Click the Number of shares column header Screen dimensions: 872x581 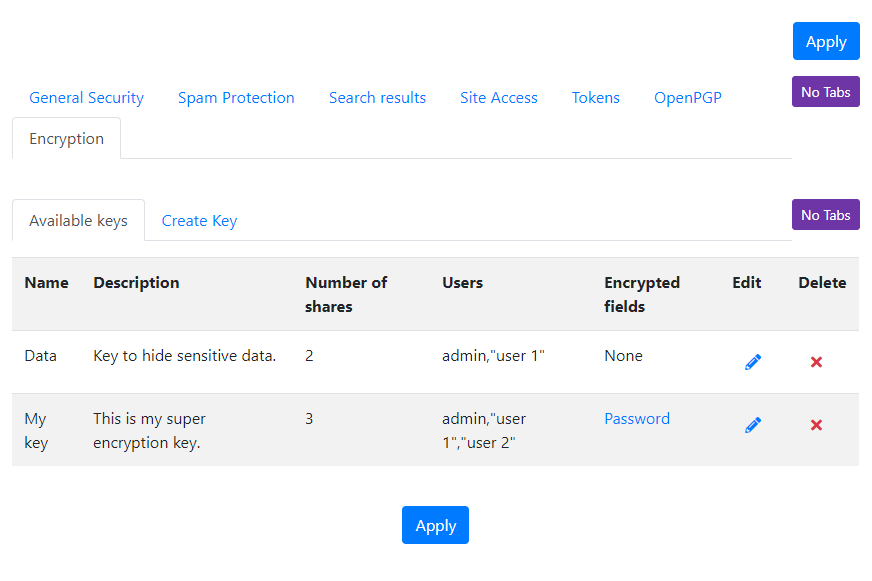346,294
